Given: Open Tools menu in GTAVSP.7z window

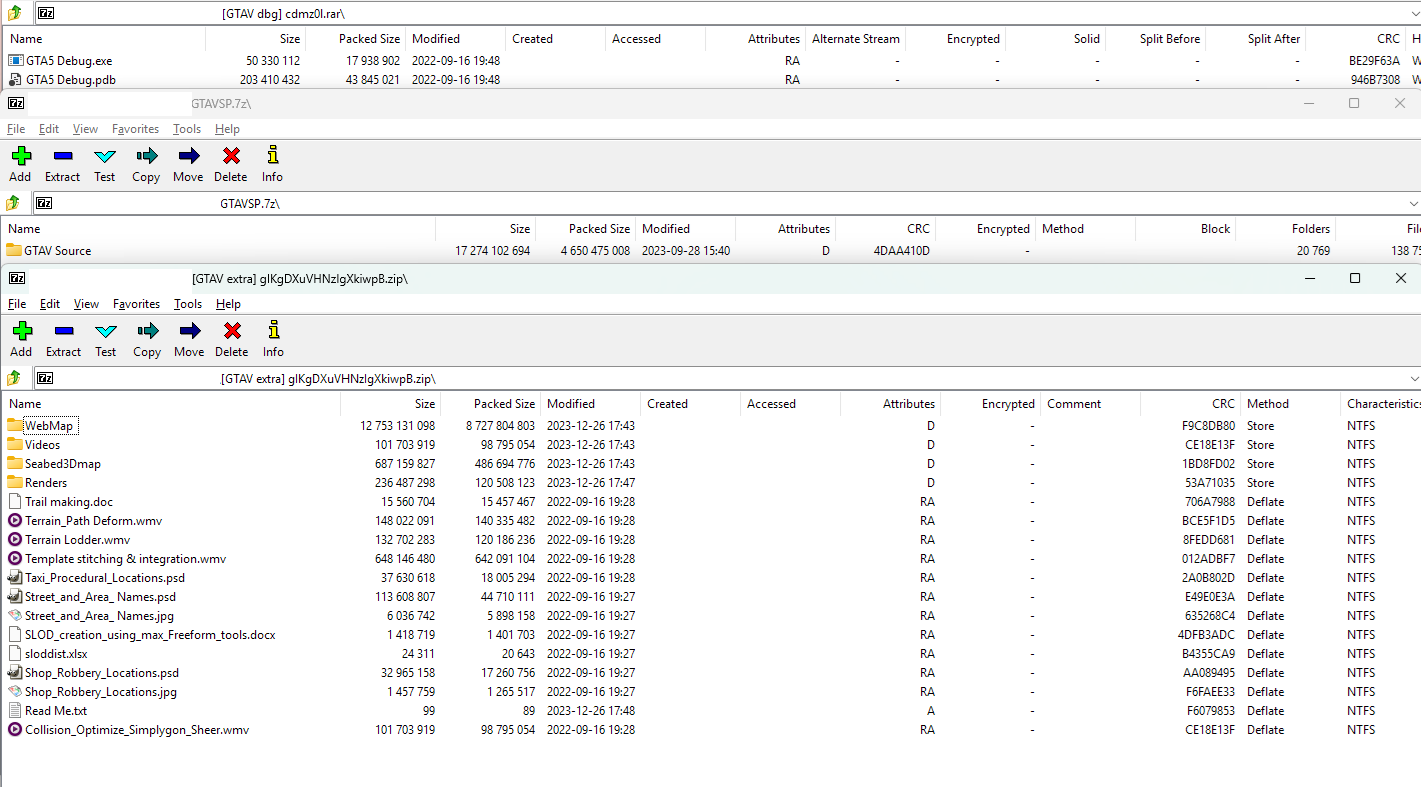Looking at the screenshot, I should tap(187, 129).
